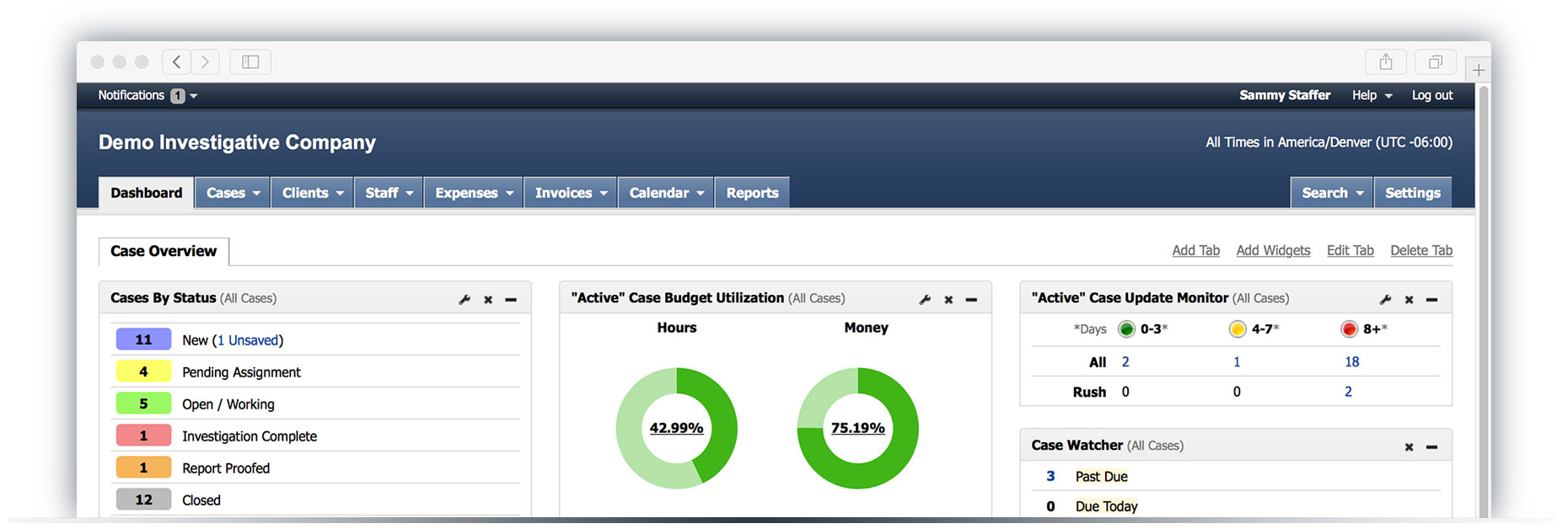Image resolution: width=1568 pixels, height=529 pixels.
Task: Configure the Case Update Monitor widget wrench
Action: (1385, 299)
